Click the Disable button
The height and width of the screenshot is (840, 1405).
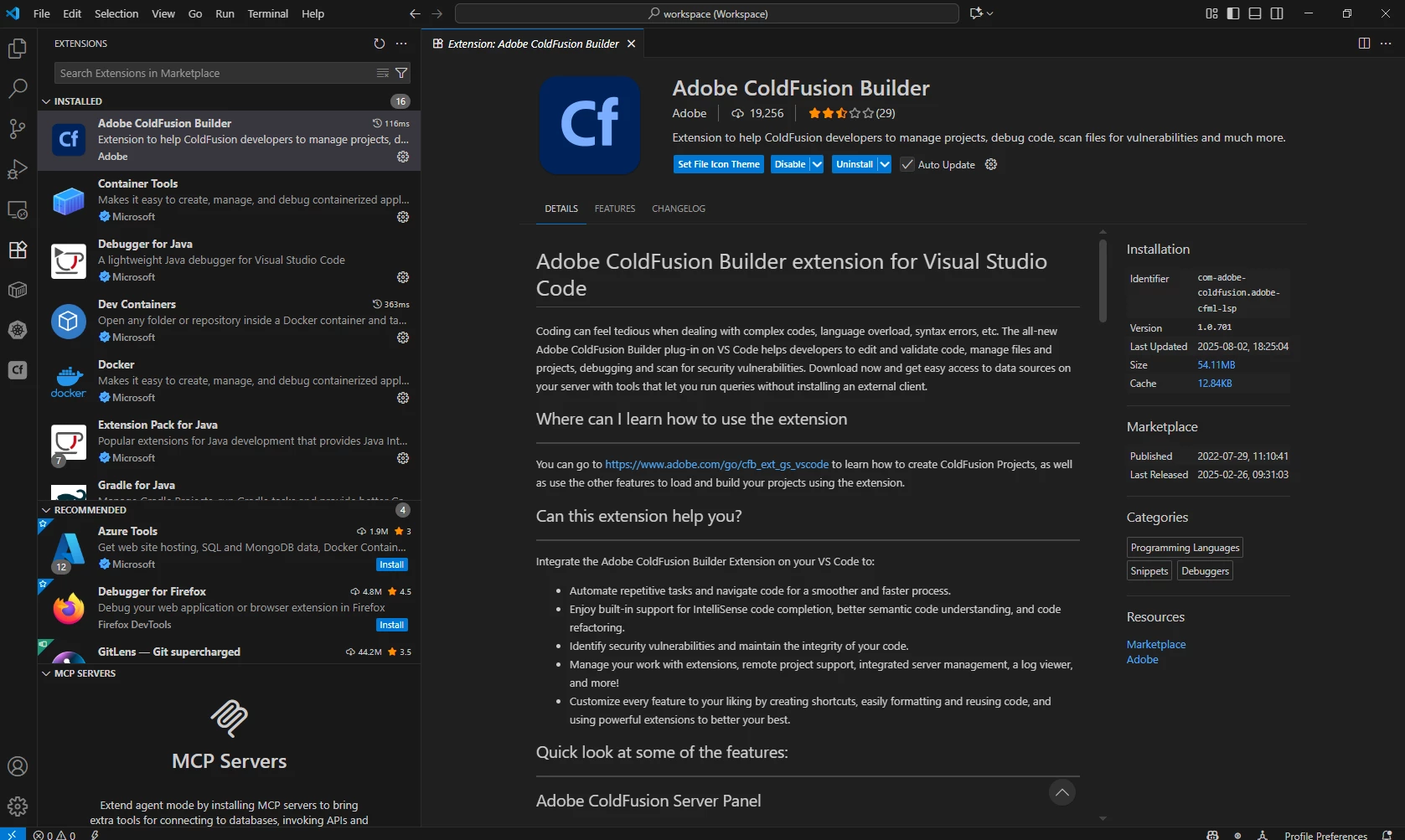point(790,164)
